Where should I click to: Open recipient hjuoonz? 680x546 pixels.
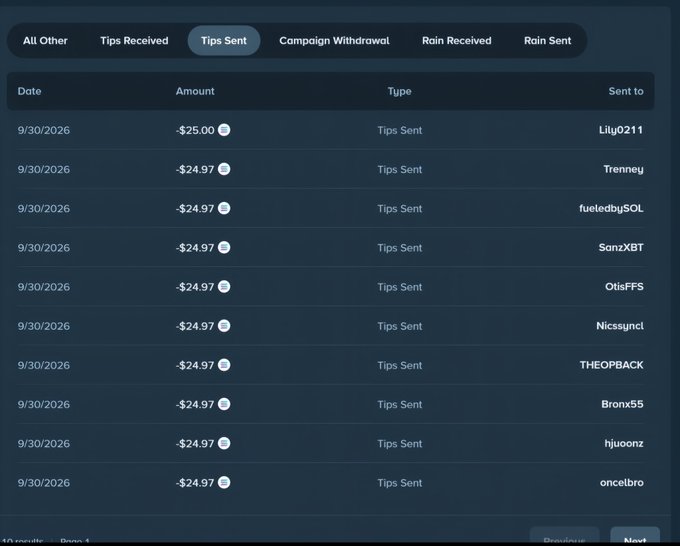click(624, 444)
